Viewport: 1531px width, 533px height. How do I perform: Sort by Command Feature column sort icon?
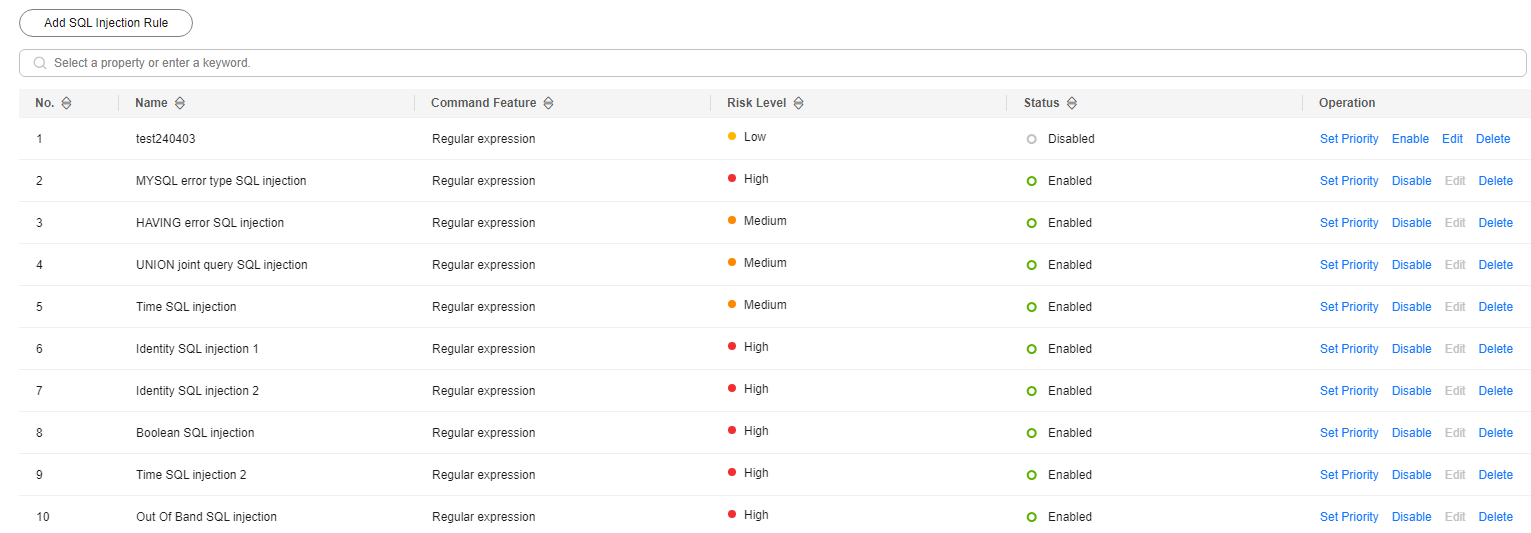(x=548, y=103)
